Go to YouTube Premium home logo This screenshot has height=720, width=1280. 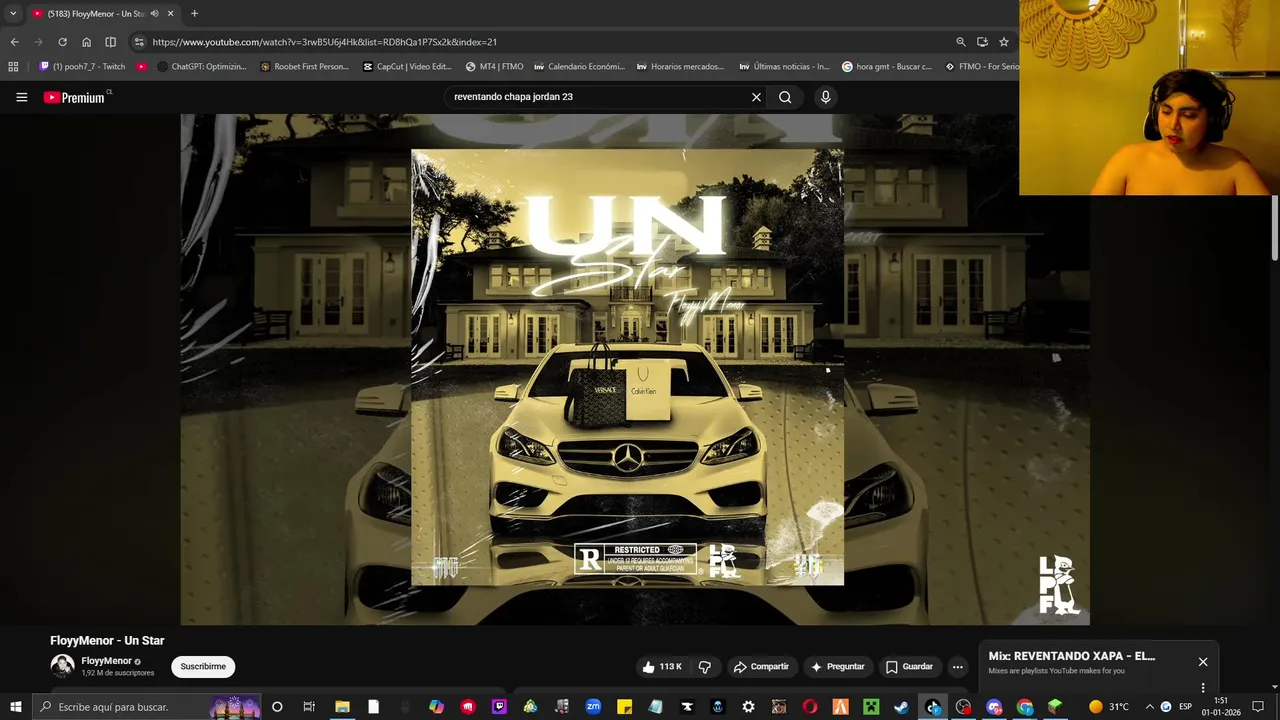(75, 97)
